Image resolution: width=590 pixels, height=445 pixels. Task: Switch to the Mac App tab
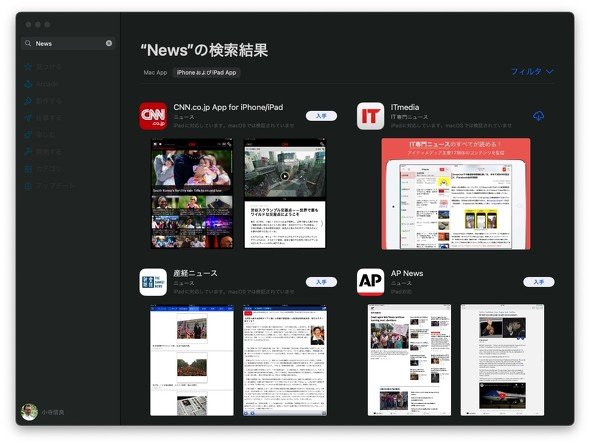[155, 73]
